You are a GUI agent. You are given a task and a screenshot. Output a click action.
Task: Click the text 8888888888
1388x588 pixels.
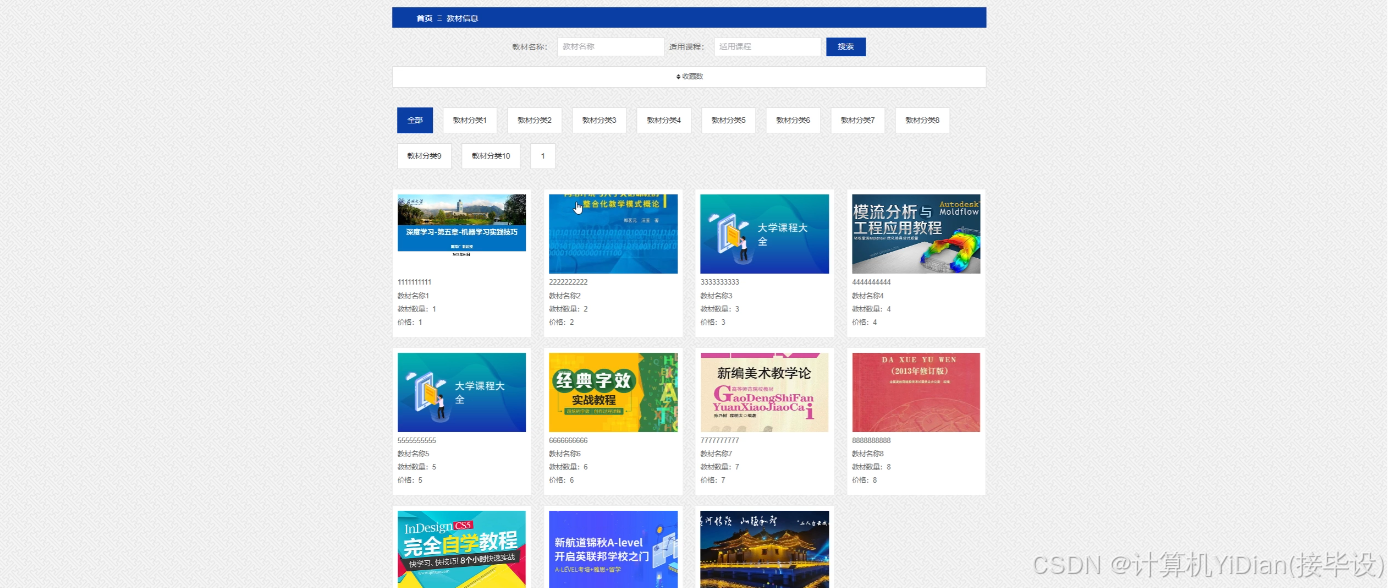point(871,440)
